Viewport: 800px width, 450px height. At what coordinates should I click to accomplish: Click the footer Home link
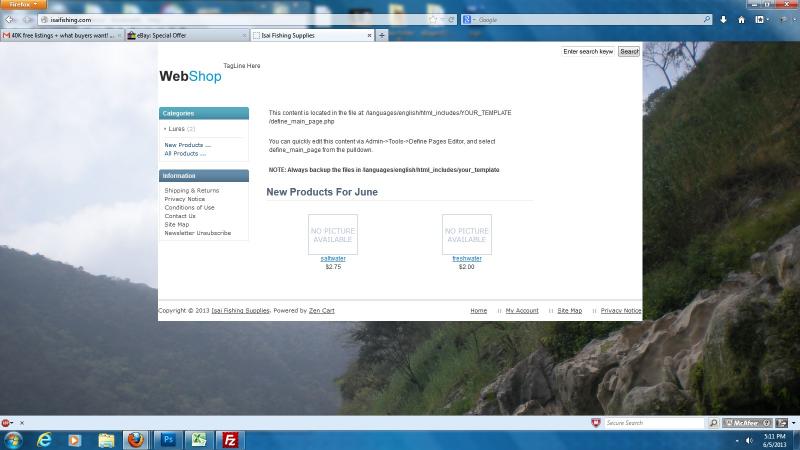click(x=479, y=311)
